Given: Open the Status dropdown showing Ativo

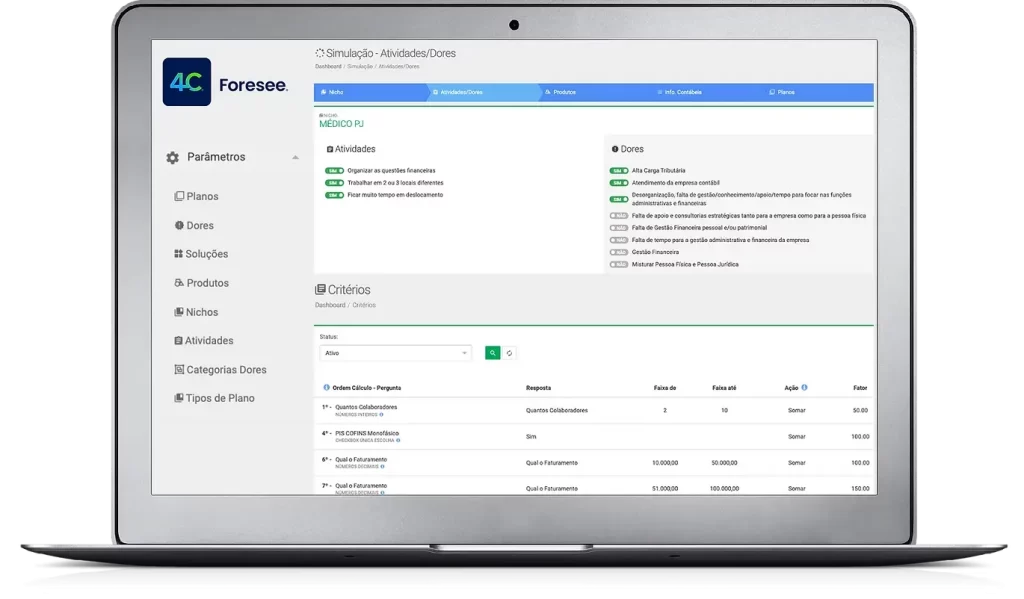Looking at the screenshot, I should 395,353.
